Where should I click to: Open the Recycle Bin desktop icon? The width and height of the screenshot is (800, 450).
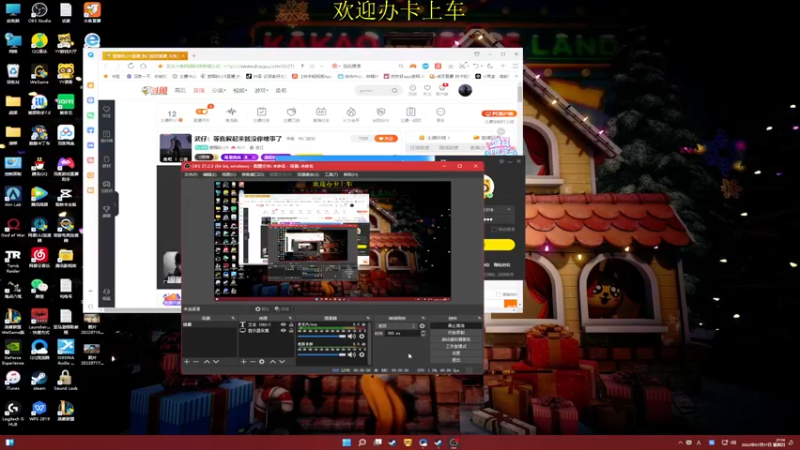point(13,73)
